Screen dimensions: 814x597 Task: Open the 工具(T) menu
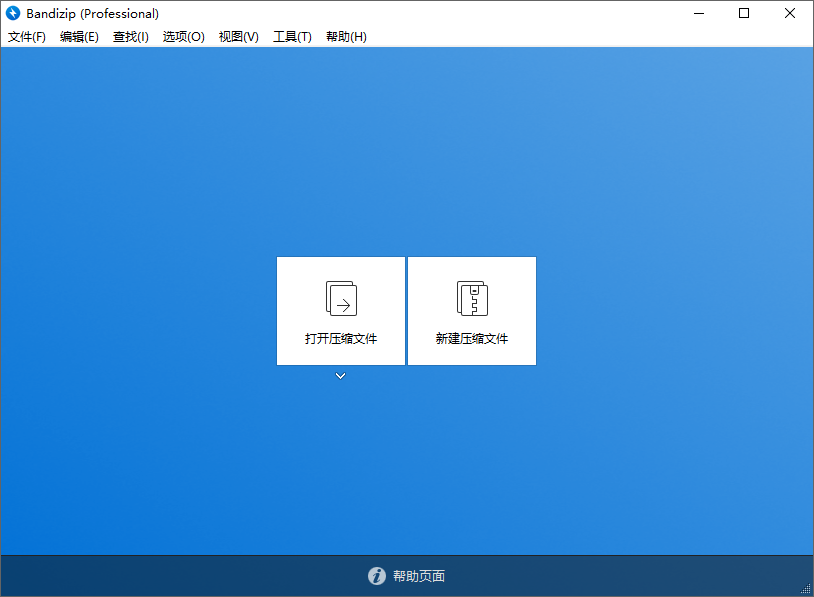[291, 36]
